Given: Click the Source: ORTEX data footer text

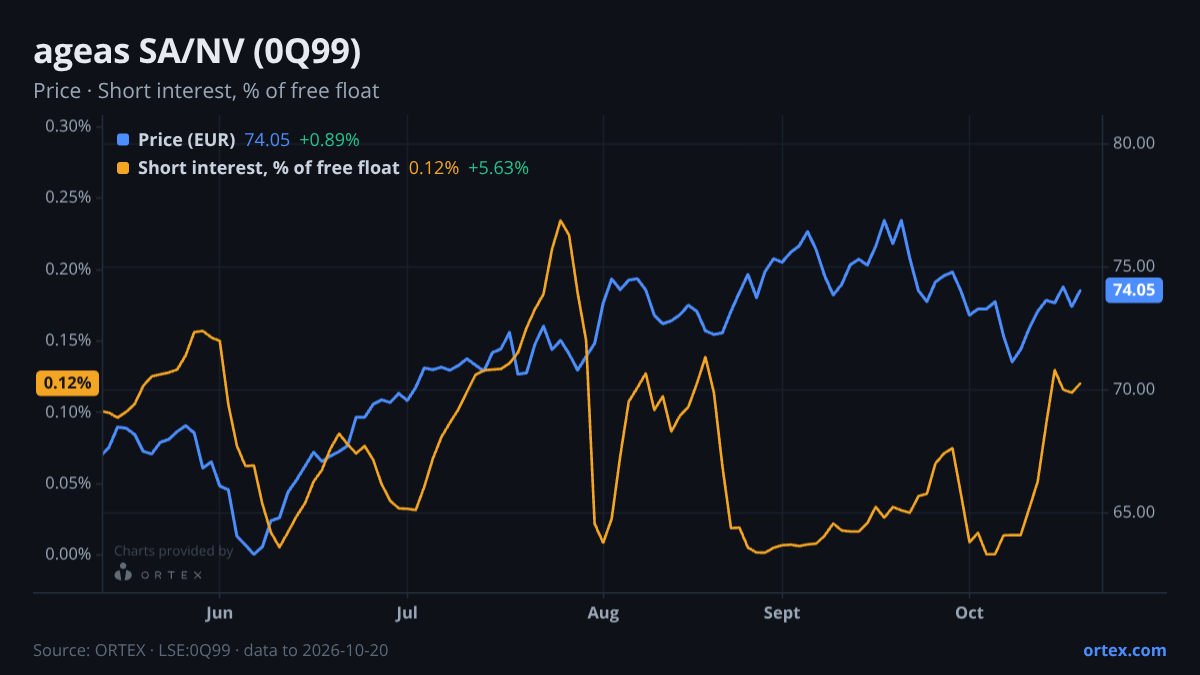Looking at the screenshot, I should 211,650.
